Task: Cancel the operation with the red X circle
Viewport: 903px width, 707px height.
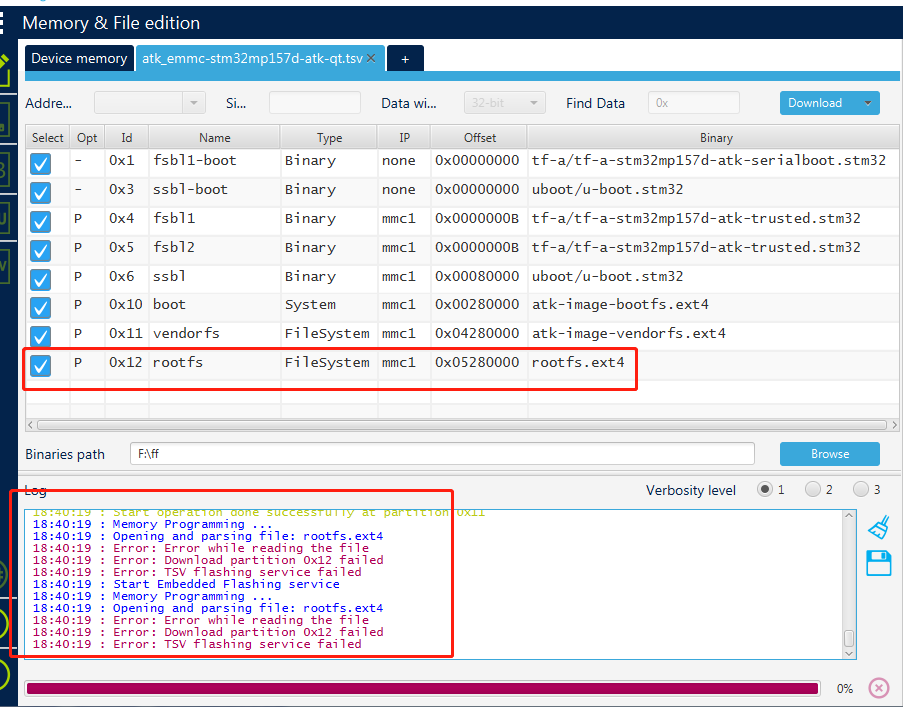Action: pyautogui.click(x=879, y=688)
